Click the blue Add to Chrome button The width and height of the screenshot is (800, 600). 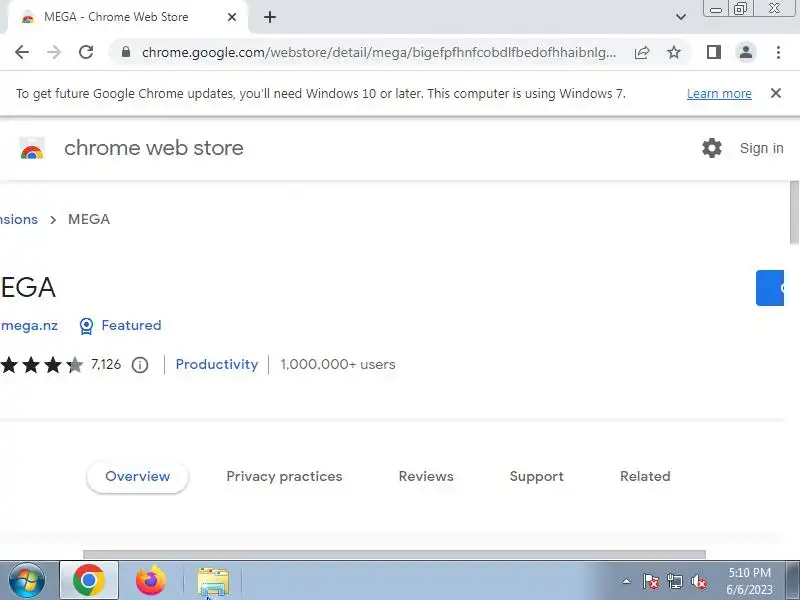(769, 288)
